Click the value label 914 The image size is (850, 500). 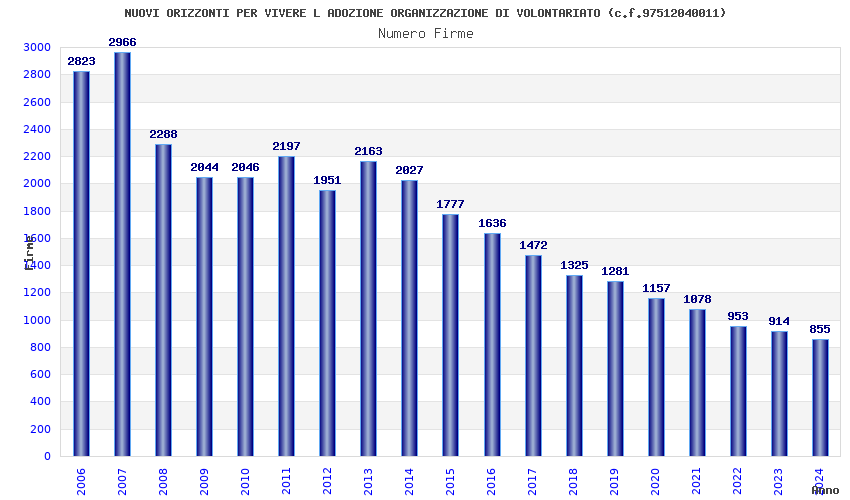coord(779,322)
